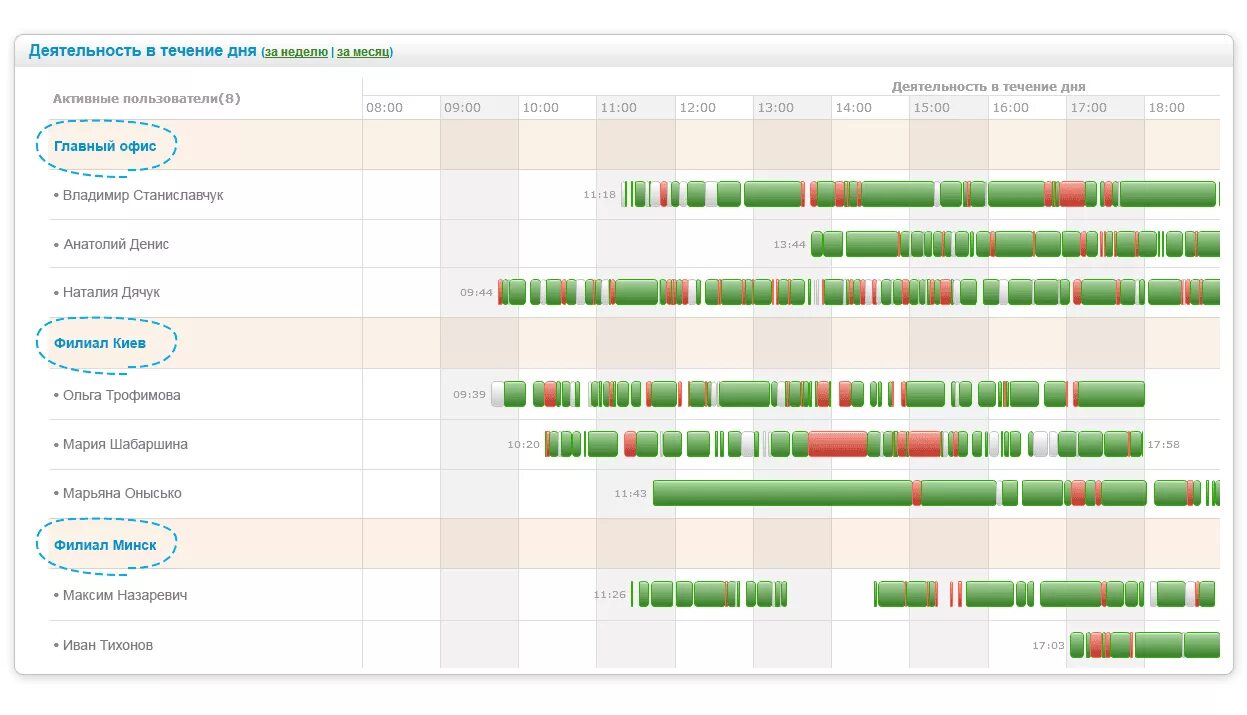Screen dimensions: 1247x715
Task: Click the 09:39 start time of Ольга Трофимова
Action: 470,395
